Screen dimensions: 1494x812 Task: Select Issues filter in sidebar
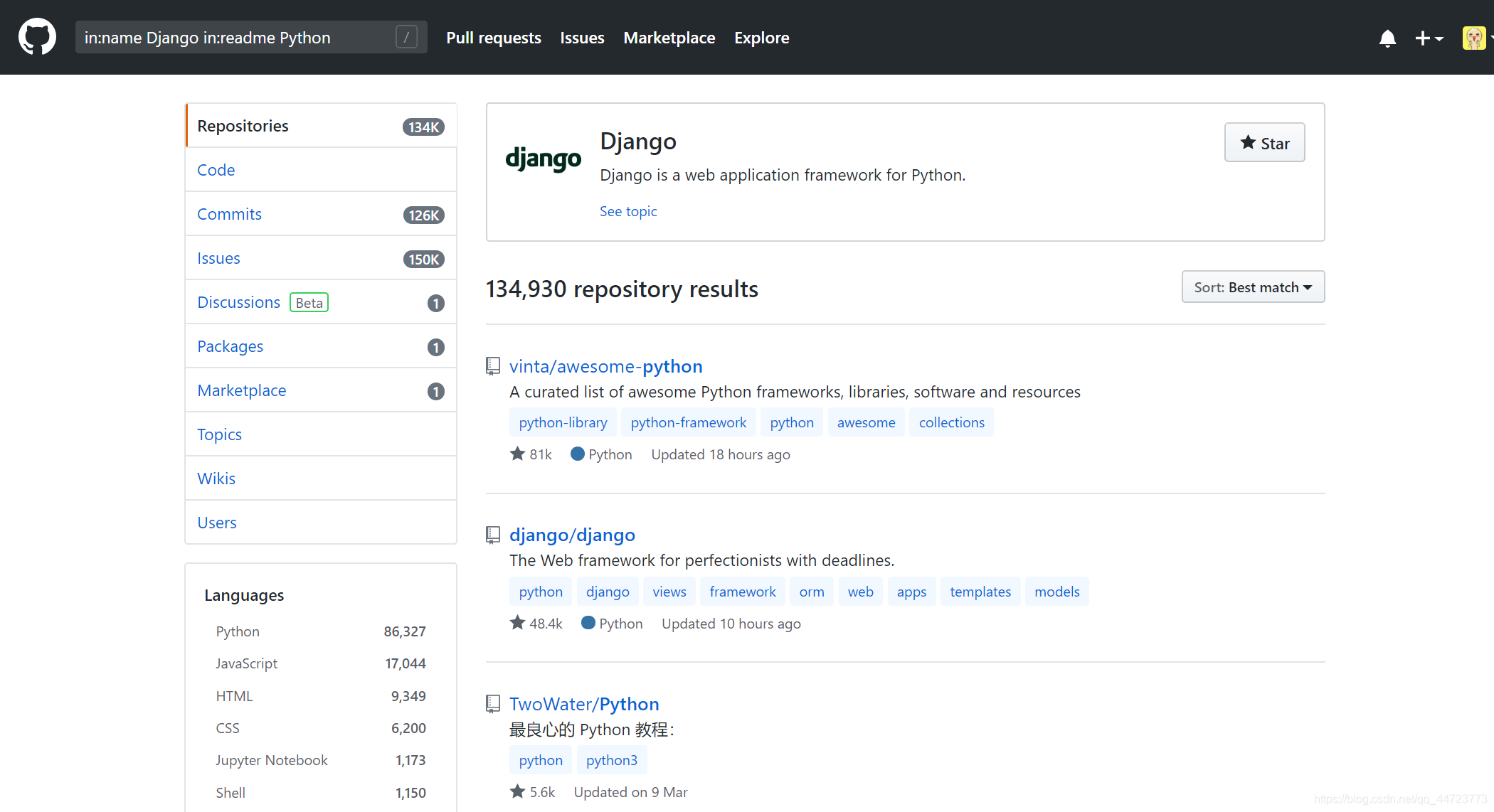(x=220, y=258)
